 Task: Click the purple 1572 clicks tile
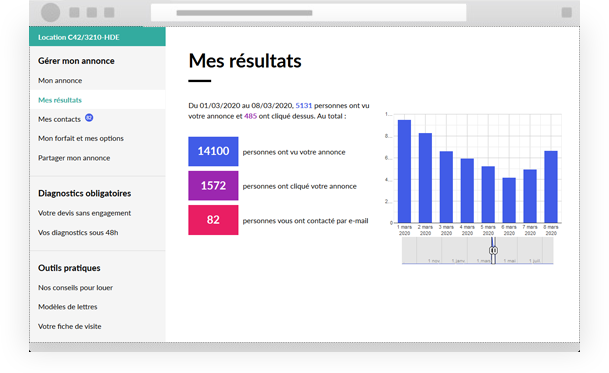213,186
